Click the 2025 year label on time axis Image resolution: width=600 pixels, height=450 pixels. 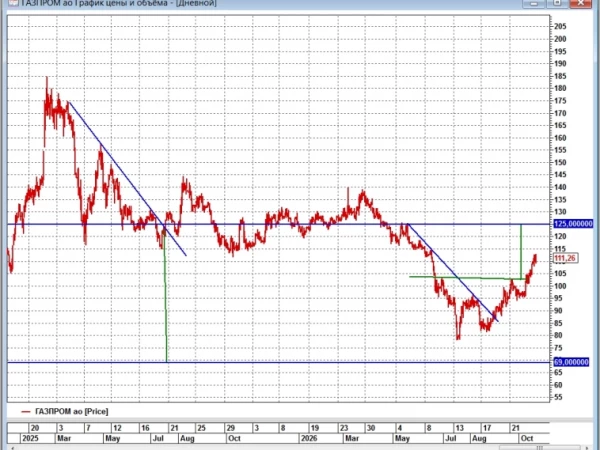tap(30, 439)
